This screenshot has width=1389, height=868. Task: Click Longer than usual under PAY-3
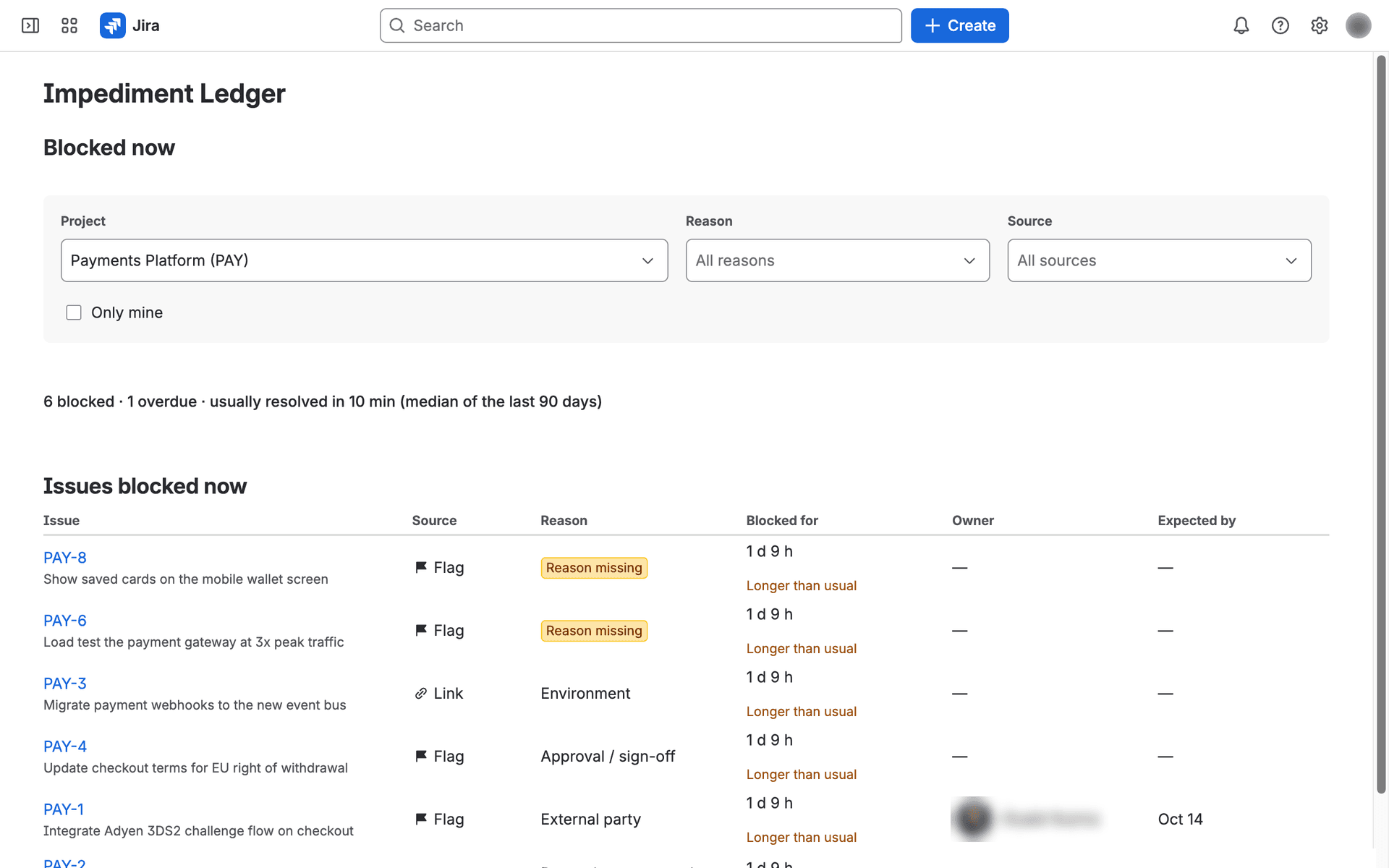(802, 712)
